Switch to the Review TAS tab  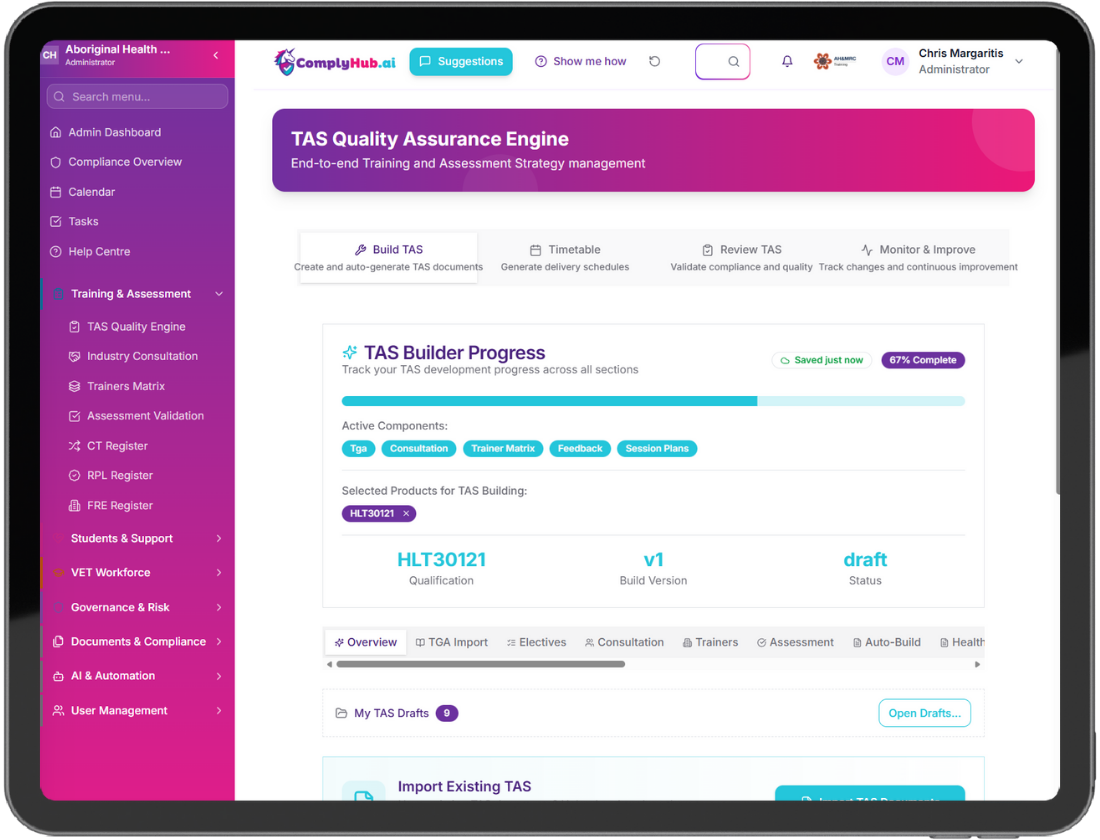pyautogui.click(x=742, y=258)
